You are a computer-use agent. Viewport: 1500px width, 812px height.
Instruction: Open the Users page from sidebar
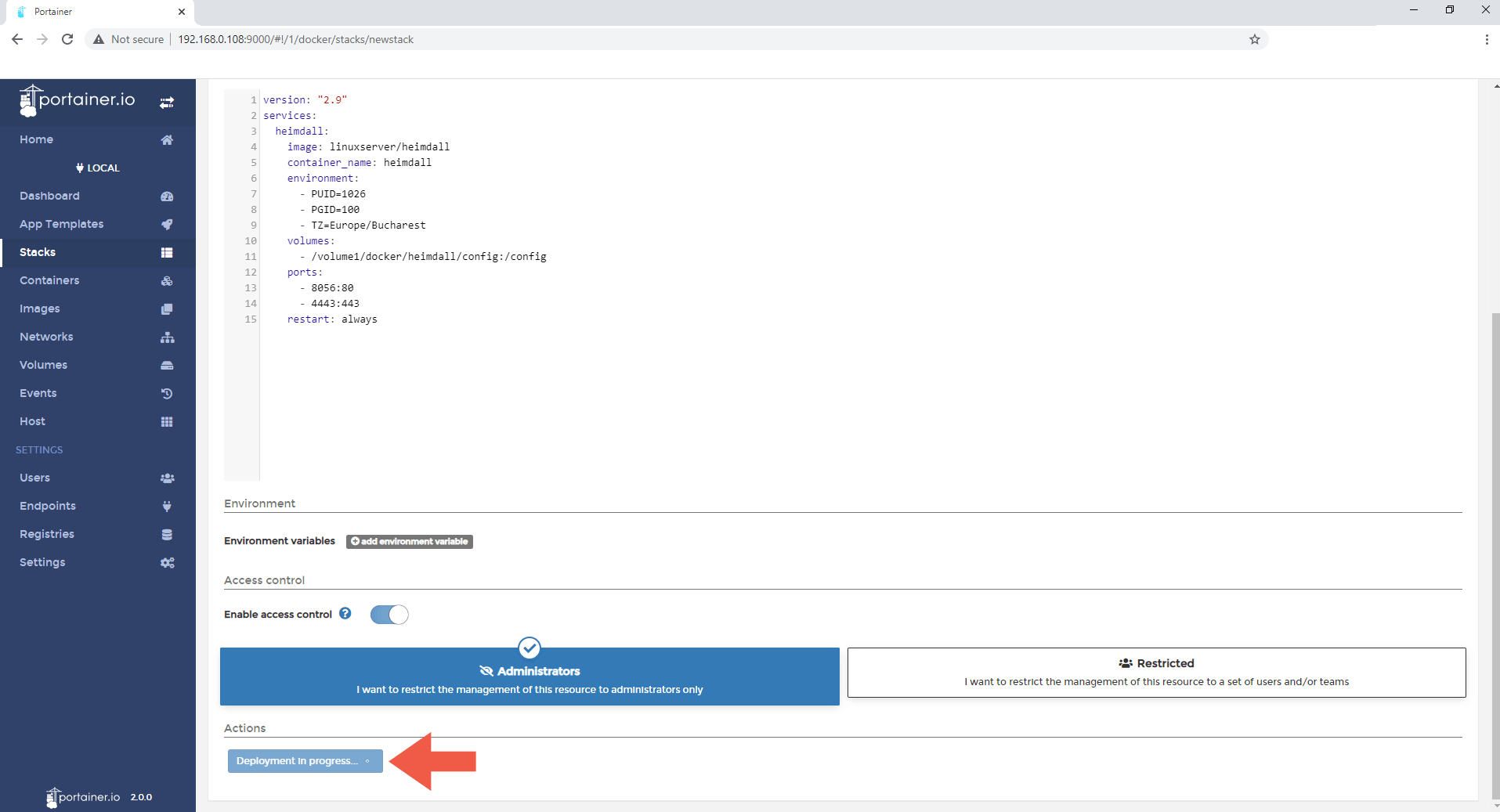coord(34,478)
